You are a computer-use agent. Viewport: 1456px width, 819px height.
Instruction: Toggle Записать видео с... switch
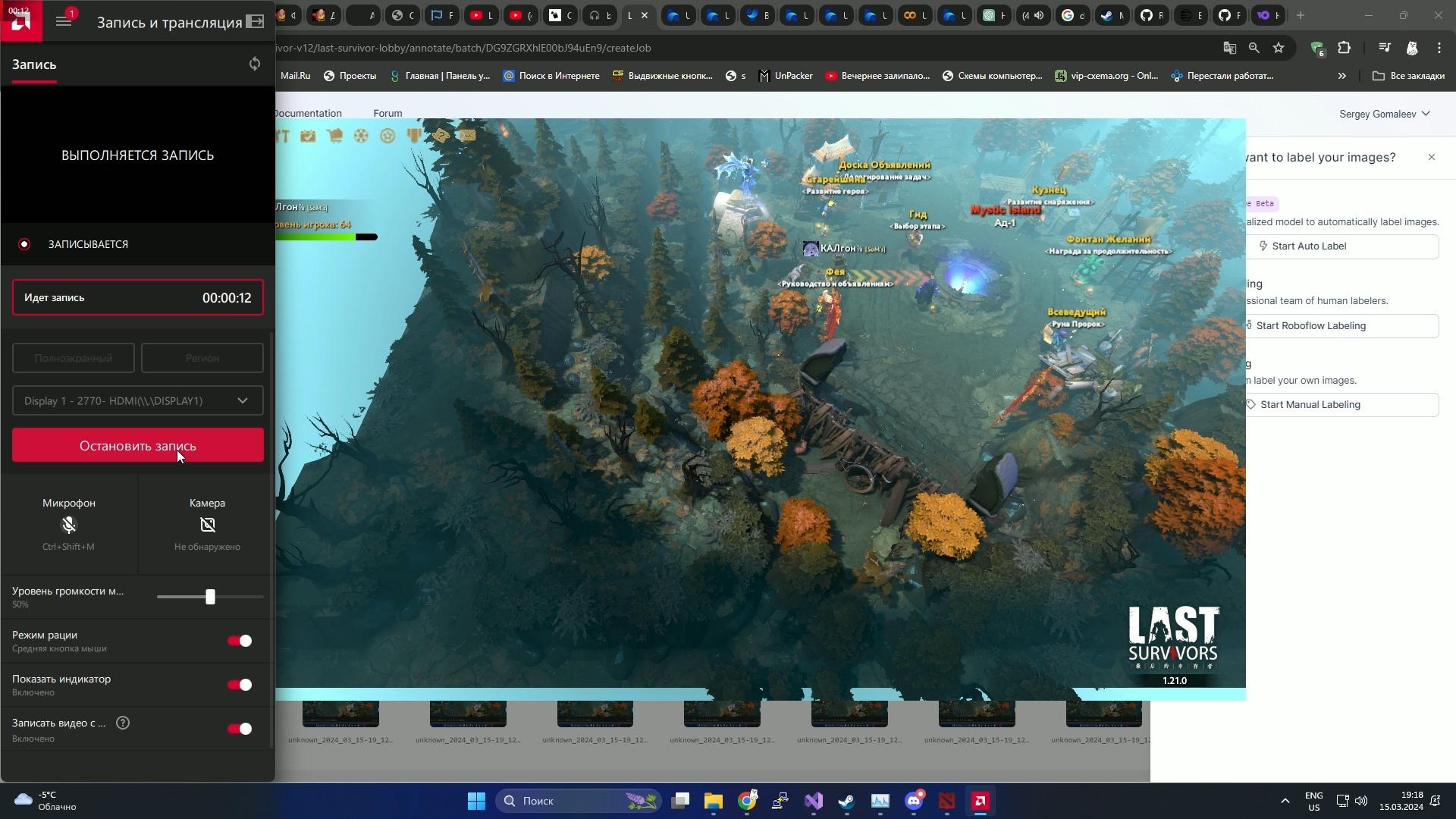pos(240,729)
